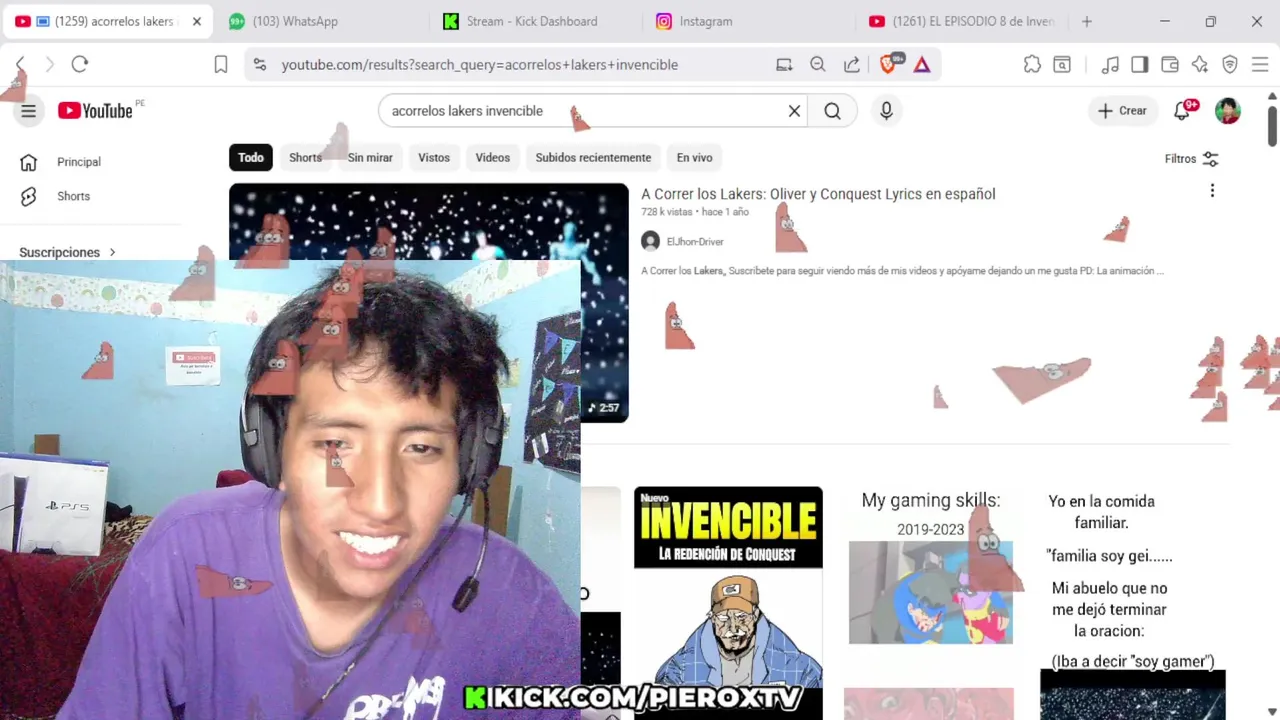
Task: Reload the page in the browser
Action: coord(80,65)
